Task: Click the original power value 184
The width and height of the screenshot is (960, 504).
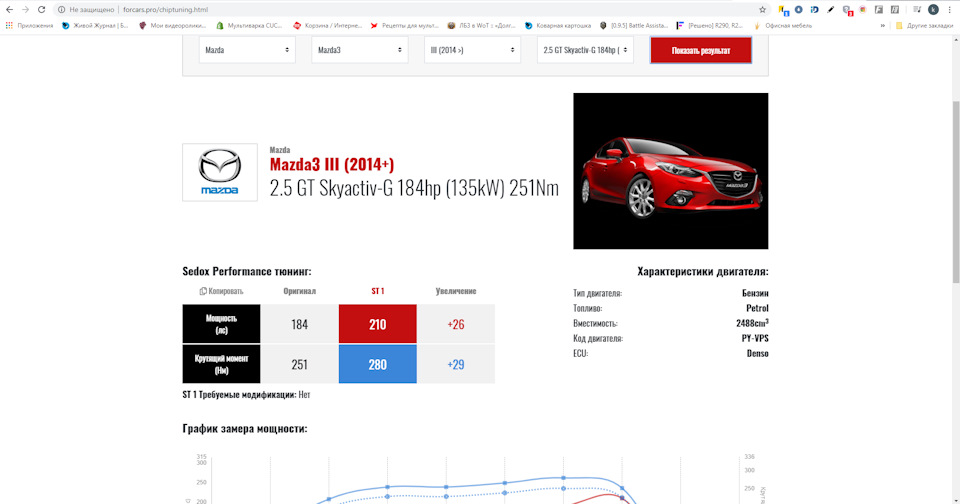Action: 299,324
